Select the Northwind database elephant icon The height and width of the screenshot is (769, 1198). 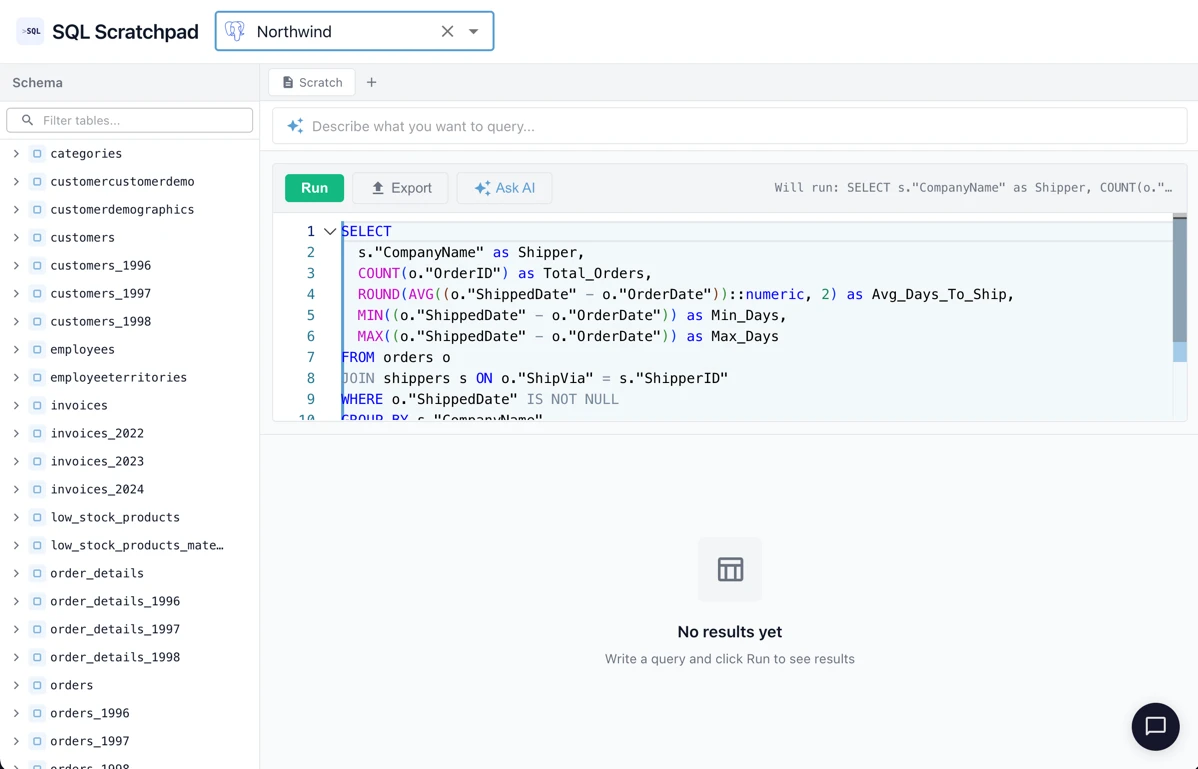[x=234, y=31]
